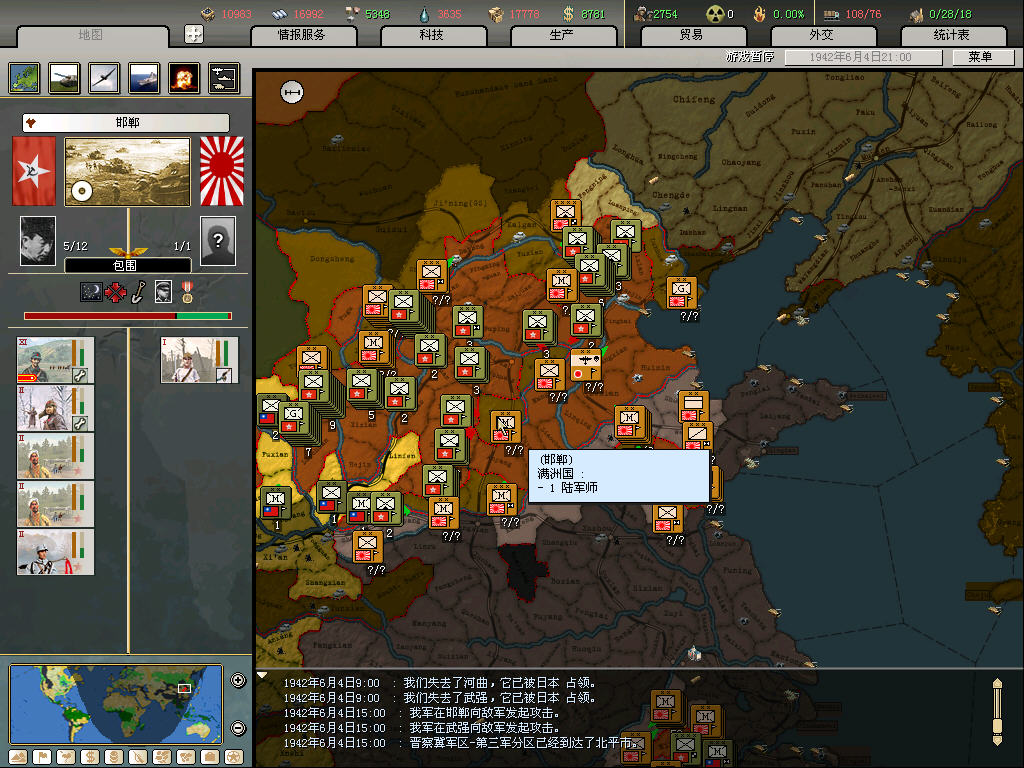The height and width of the screenshot is (768, 1024).
Task: Switch to political flag map mode
Action: (42, 757)
